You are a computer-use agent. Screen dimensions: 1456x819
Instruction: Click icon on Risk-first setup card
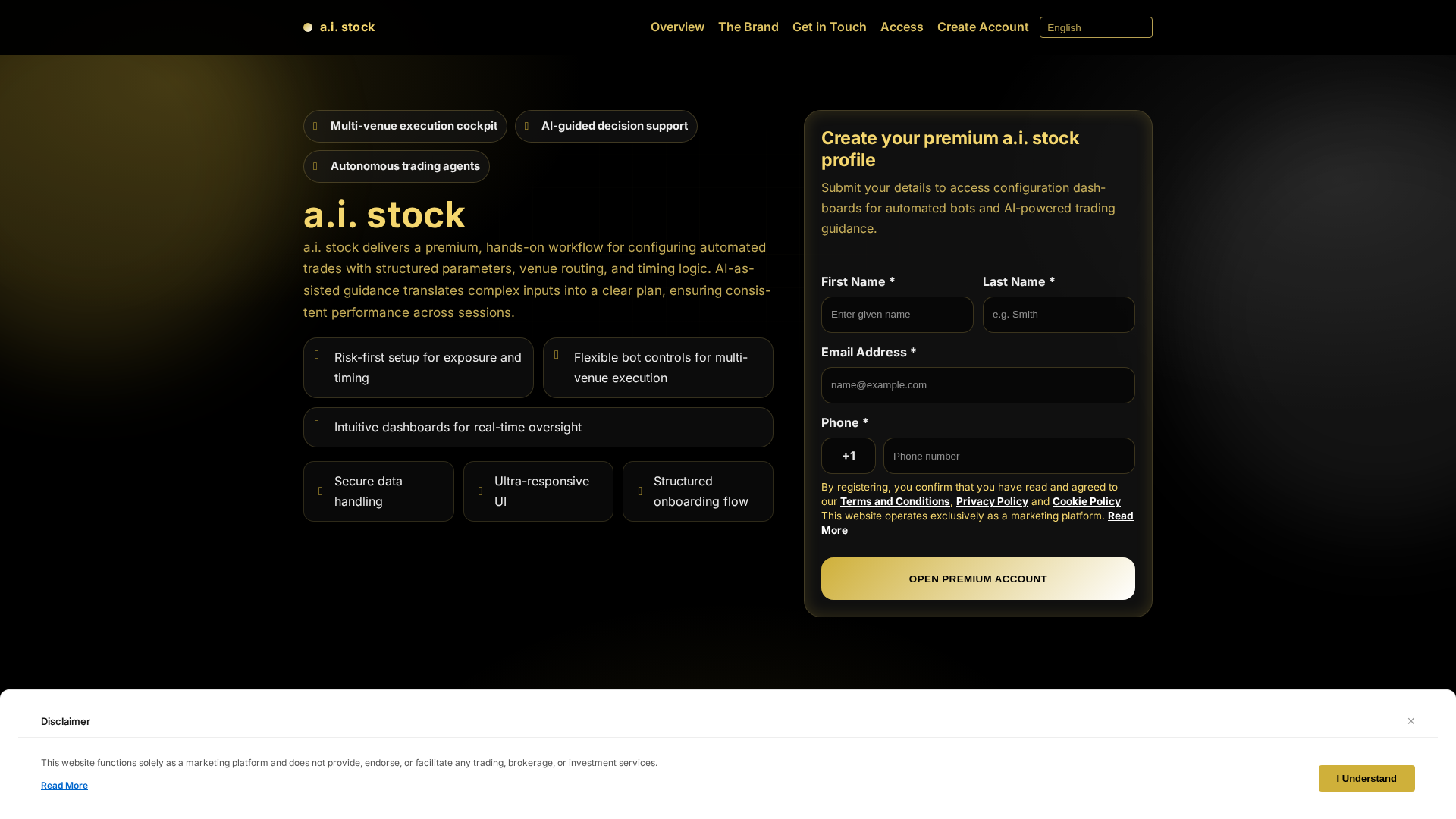[x=317, y=355]
